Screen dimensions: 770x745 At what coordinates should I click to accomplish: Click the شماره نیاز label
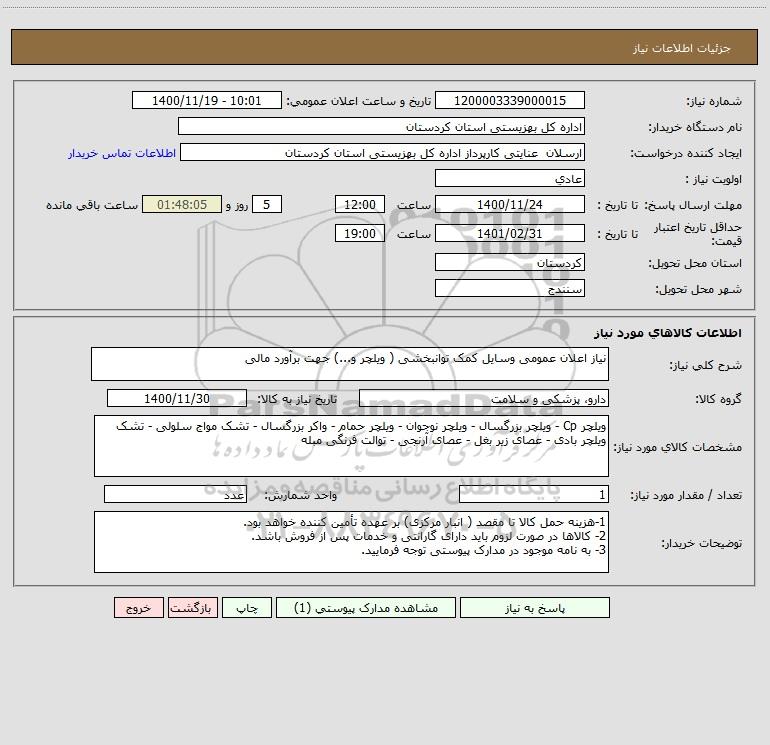point(714,102)
